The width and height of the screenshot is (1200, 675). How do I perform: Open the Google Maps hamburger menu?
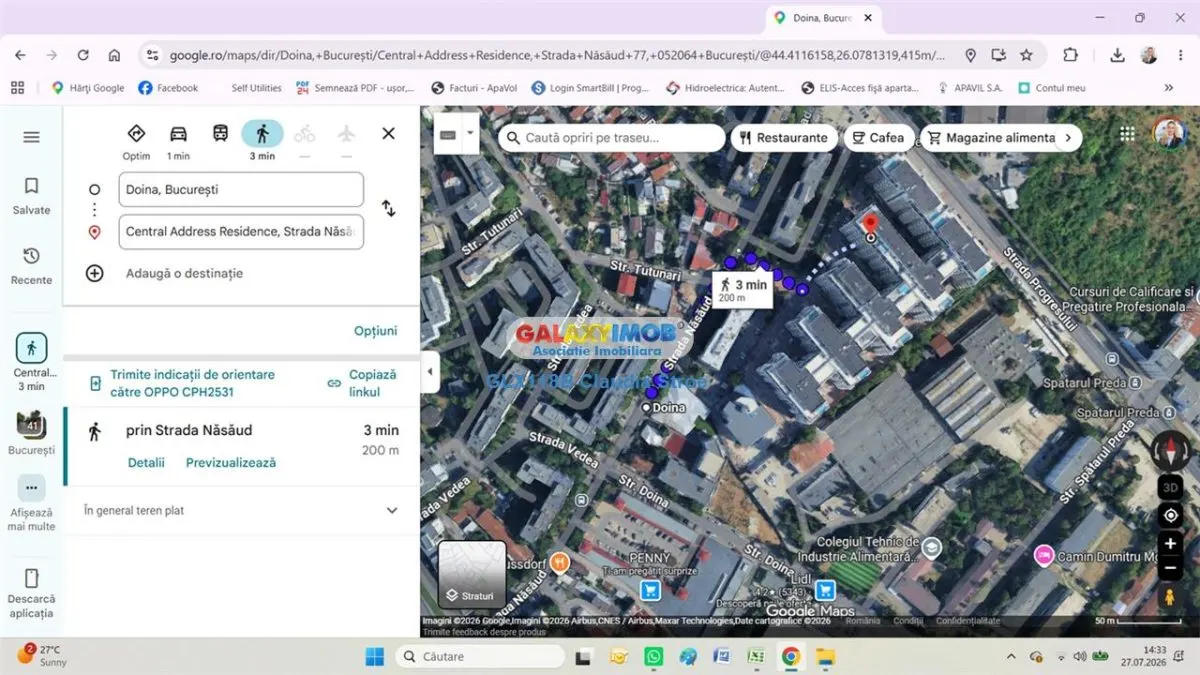(31, 137)
